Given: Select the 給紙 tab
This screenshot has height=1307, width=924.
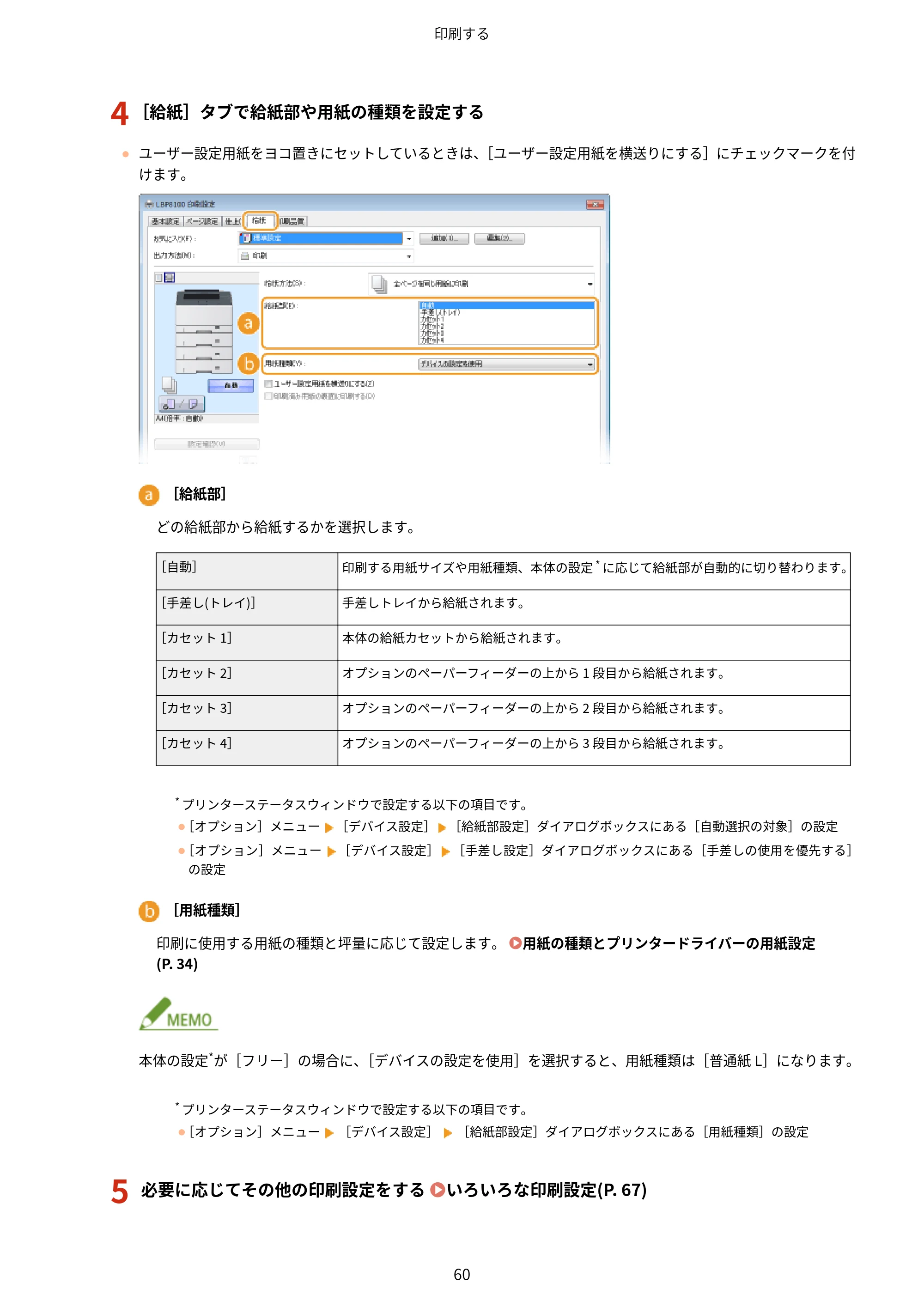Looking at the screenshot, I should click(260, 220).
